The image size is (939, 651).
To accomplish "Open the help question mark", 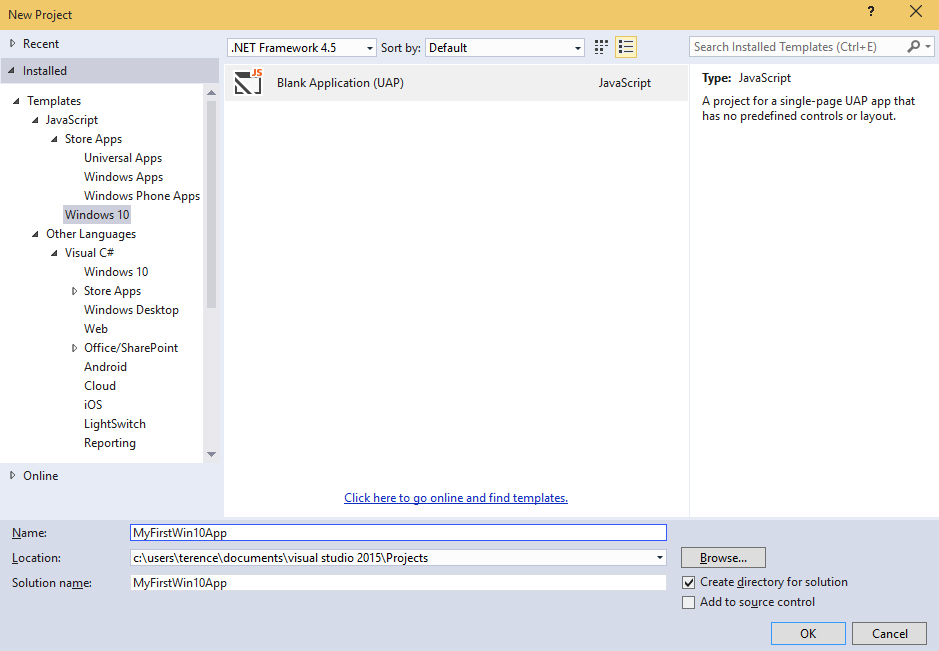I will [x=871, y=11].
